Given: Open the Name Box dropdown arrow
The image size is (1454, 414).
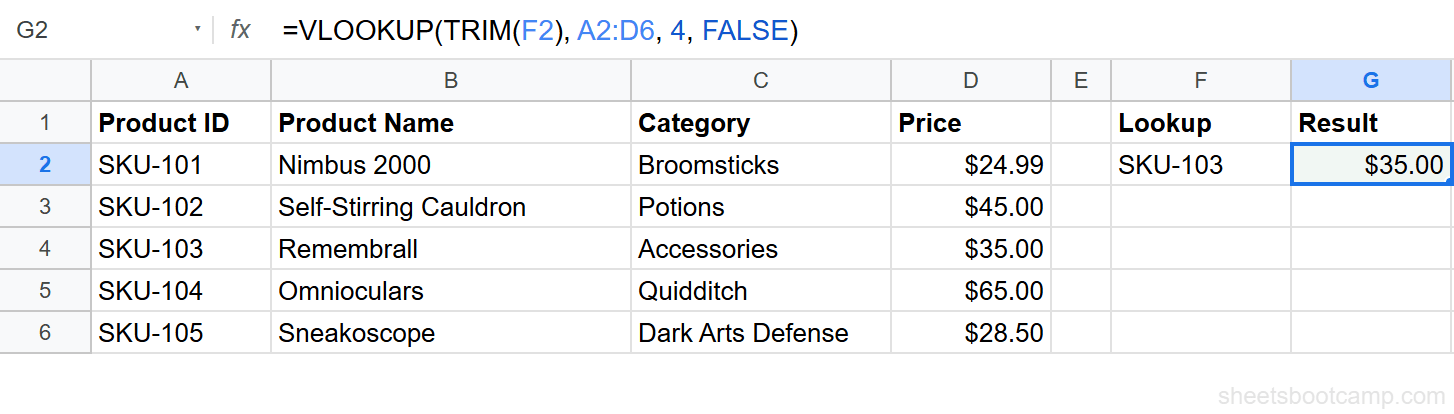Looking at the screenshot, I should pyautogui.click(x=198, y=30).
